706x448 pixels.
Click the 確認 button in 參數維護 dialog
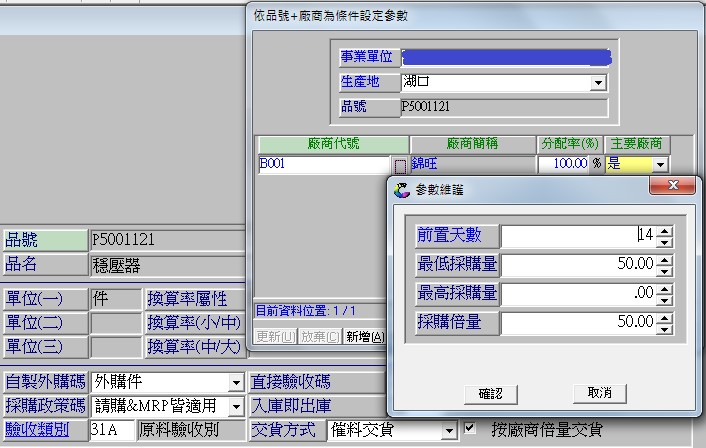point(491,394)
